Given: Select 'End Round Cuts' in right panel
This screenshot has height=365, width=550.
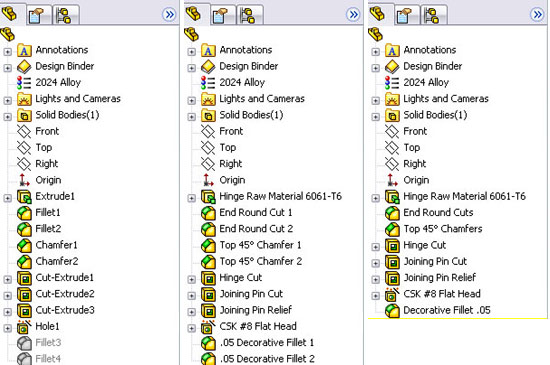Looking at the screenshot, I should pyautogui.click(x=438, y=212).
